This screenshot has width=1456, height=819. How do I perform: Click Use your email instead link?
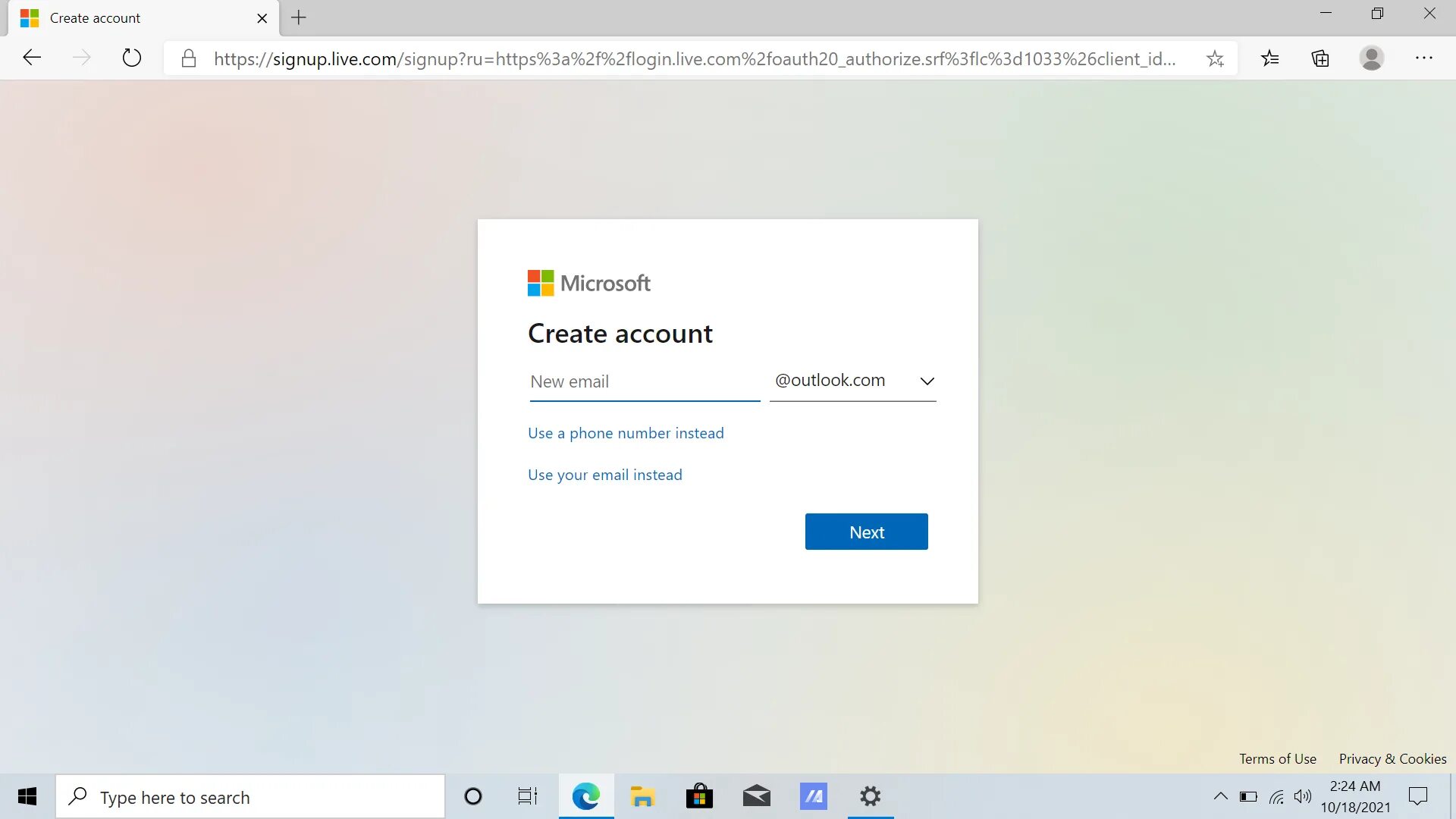point(605,475)
